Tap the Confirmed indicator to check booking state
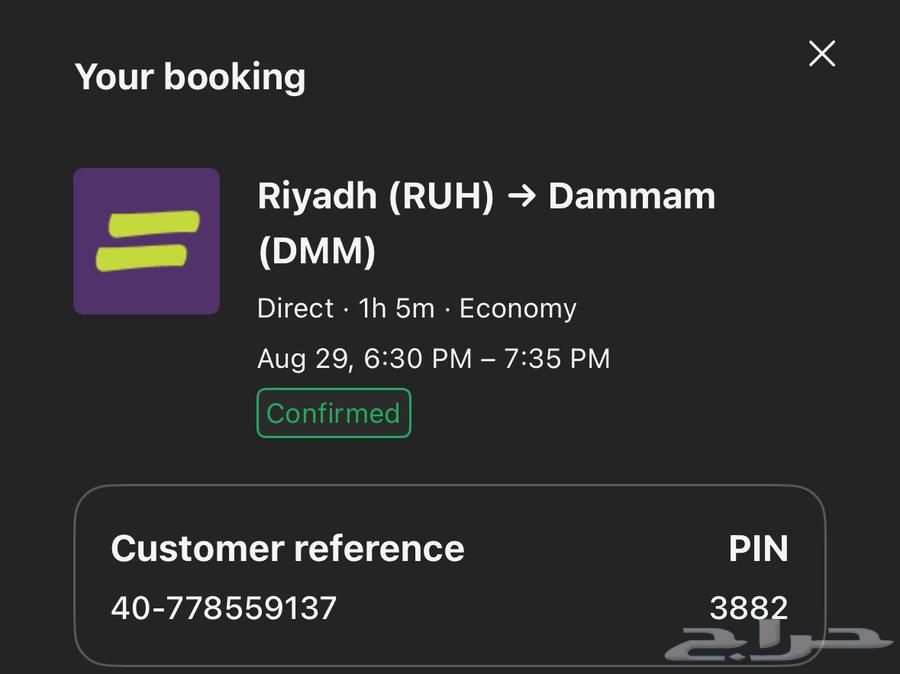This screenshot has height=674, width=900. pyautogui.click(x=333, y=412)
